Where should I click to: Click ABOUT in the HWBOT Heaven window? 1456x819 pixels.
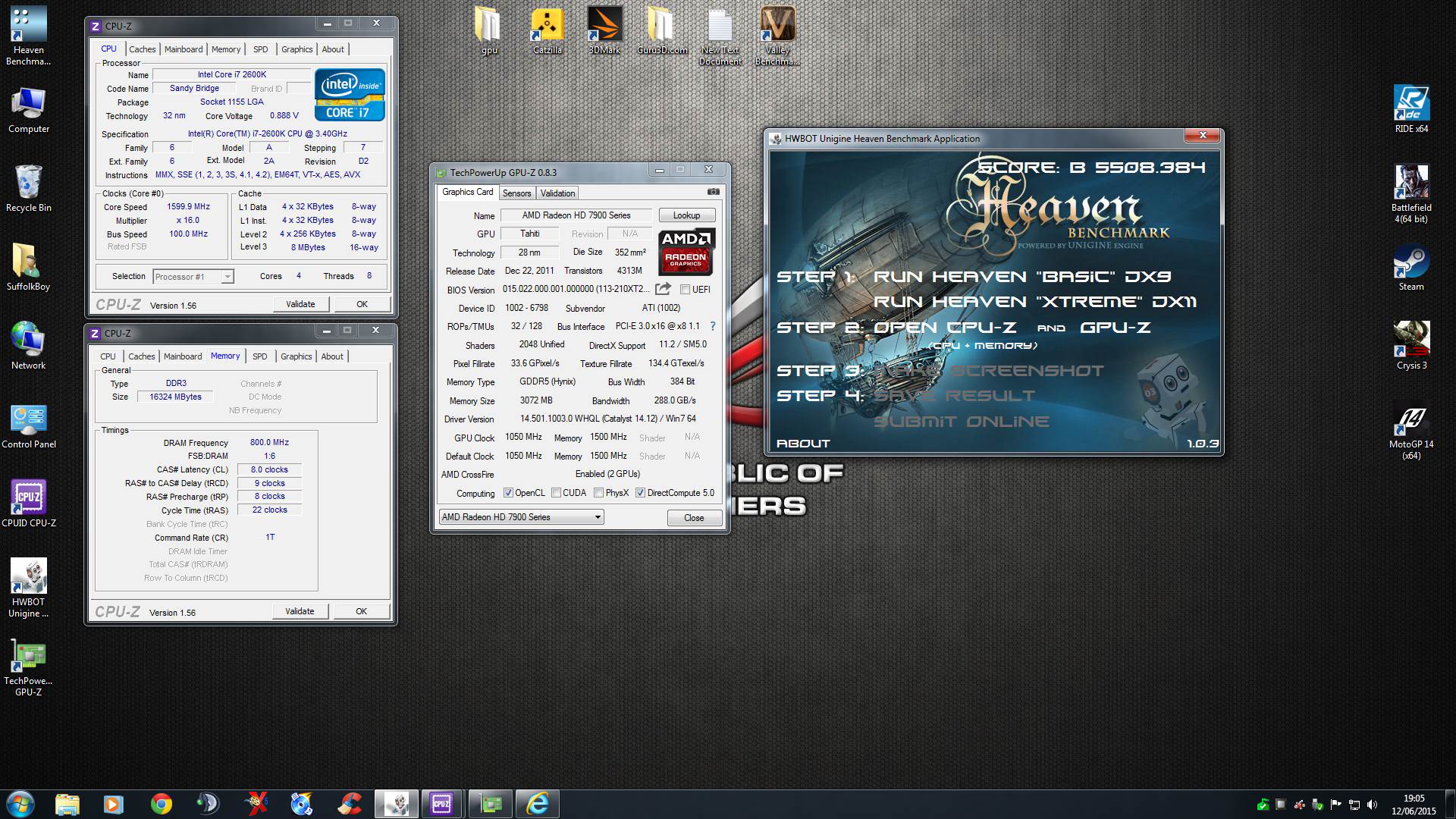click(x=803, y=444)
